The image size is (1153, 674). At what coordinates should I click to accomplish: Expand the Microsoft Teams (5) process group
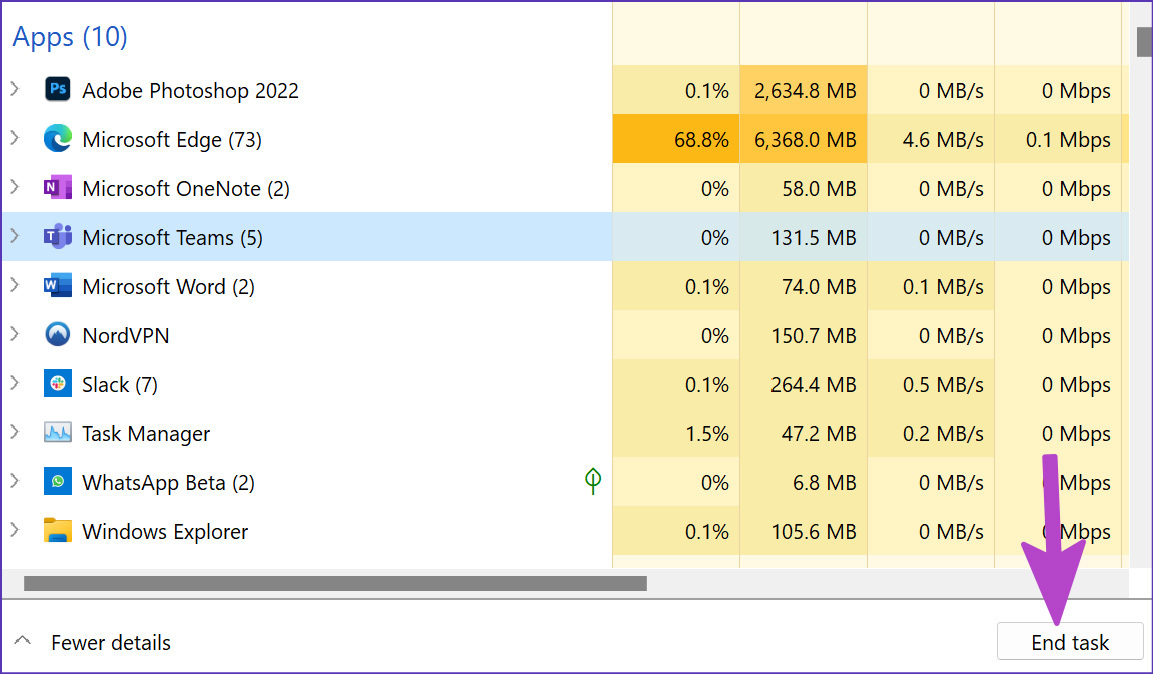(15, 237)
